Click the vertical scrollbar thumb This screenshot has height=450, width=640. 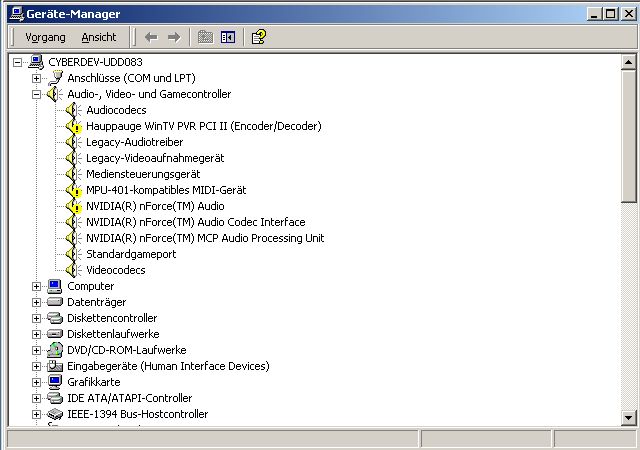pos(628,136)
